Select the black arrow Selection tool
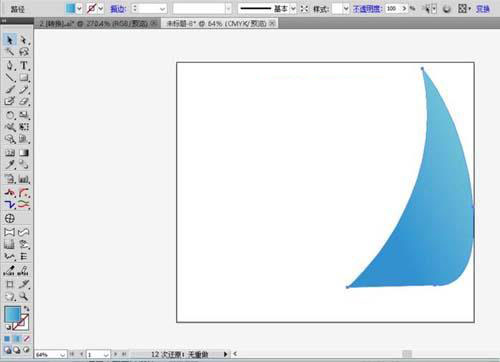The image size is (500, 362). (x=10, y=40)
